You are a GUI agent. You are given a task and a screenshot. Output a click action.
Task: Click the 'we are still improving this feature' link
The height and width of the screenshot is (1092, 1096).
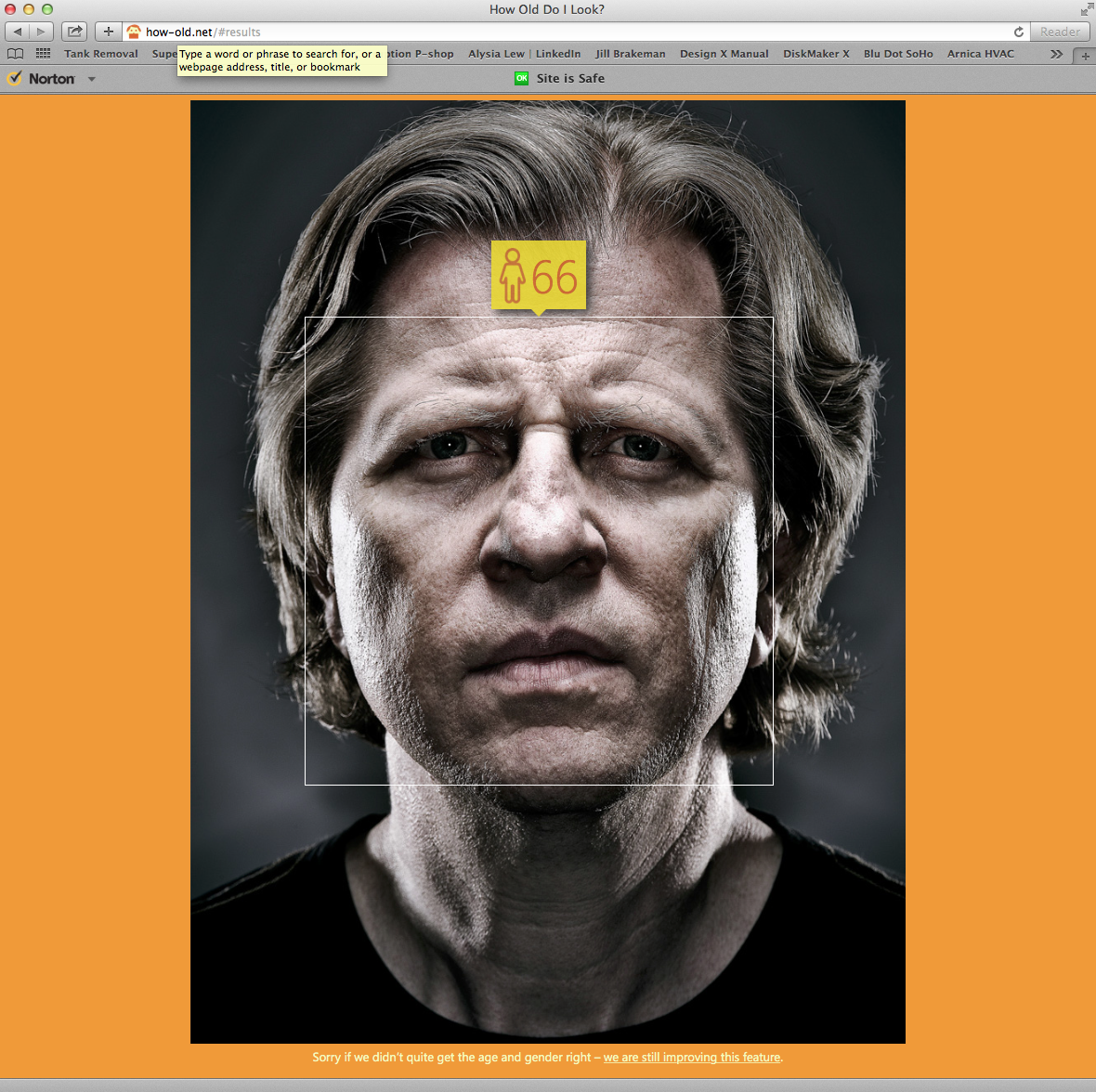(692, 1057)
